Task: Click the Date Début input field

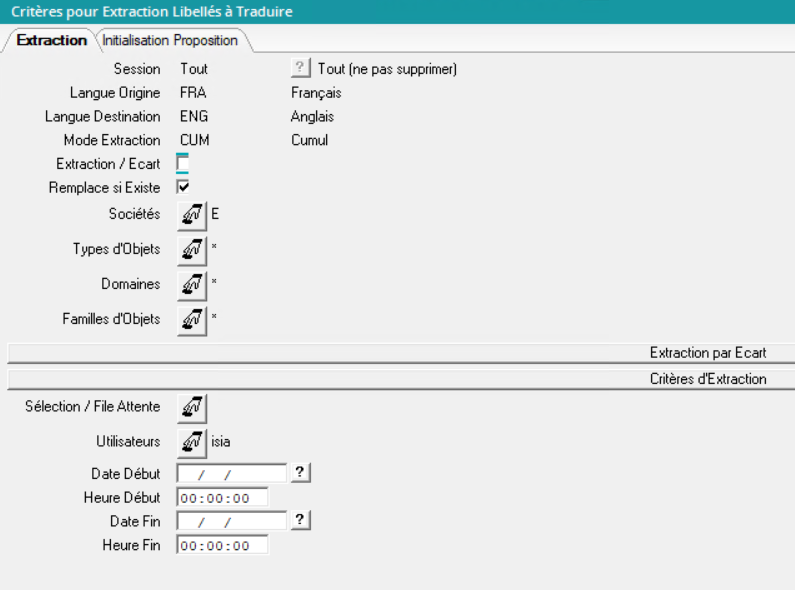Action: (232, 473)
